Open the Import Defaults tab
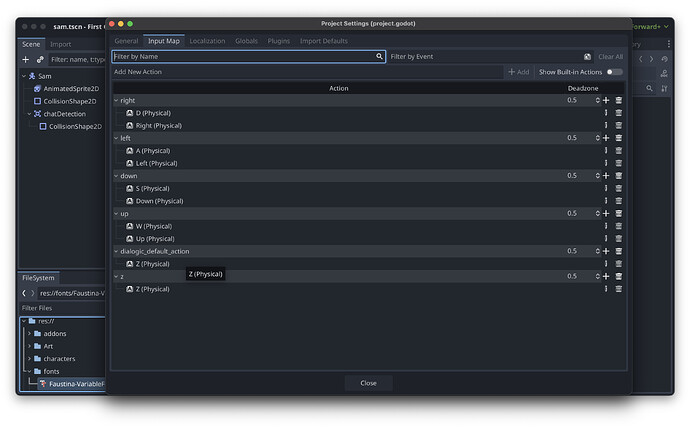This screenshot has width=690, height=429. 323,41
